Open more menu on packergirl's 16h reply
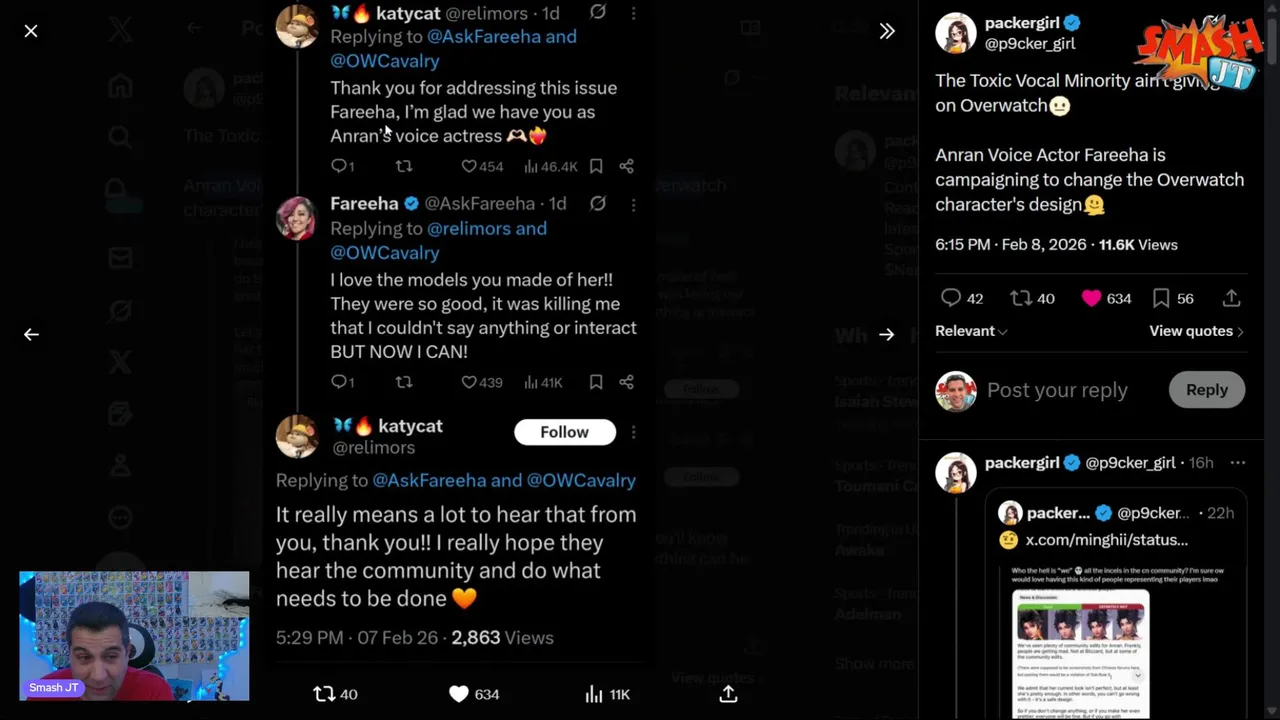Viewport: 1280px width, 720px height. (x=1237, y=463)
